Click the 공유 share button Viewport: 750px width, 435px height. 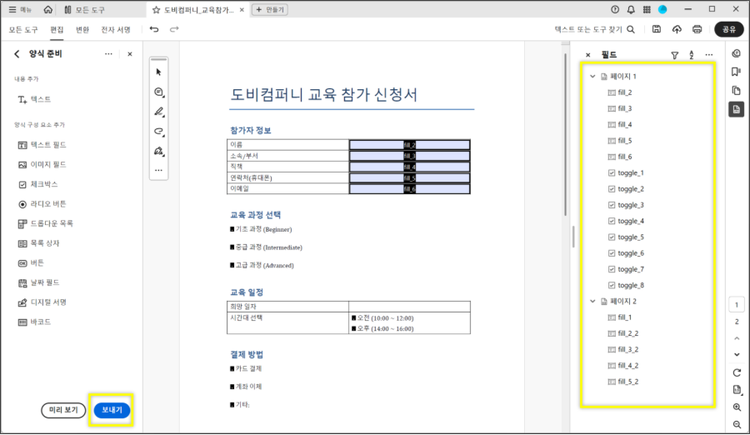(729, 29)
